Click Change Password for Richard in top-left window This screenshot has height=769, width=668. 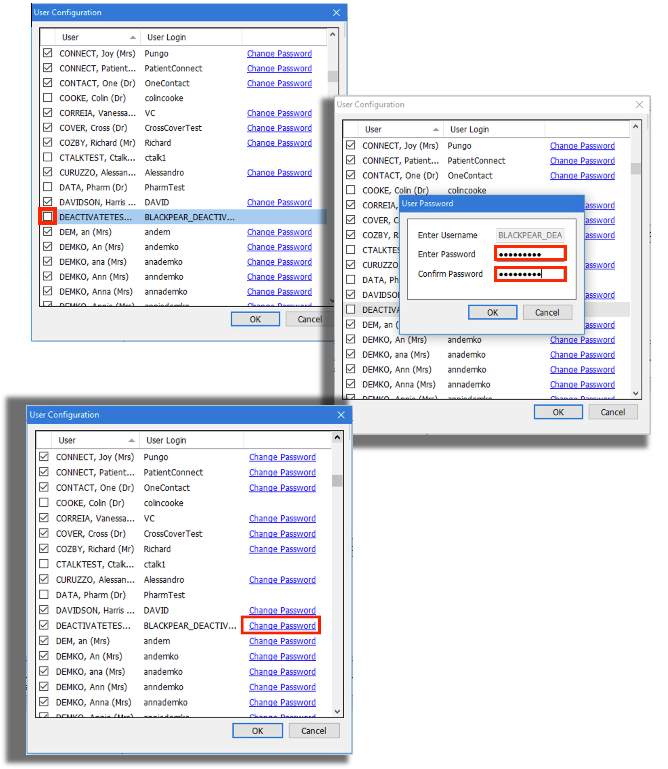280,143
